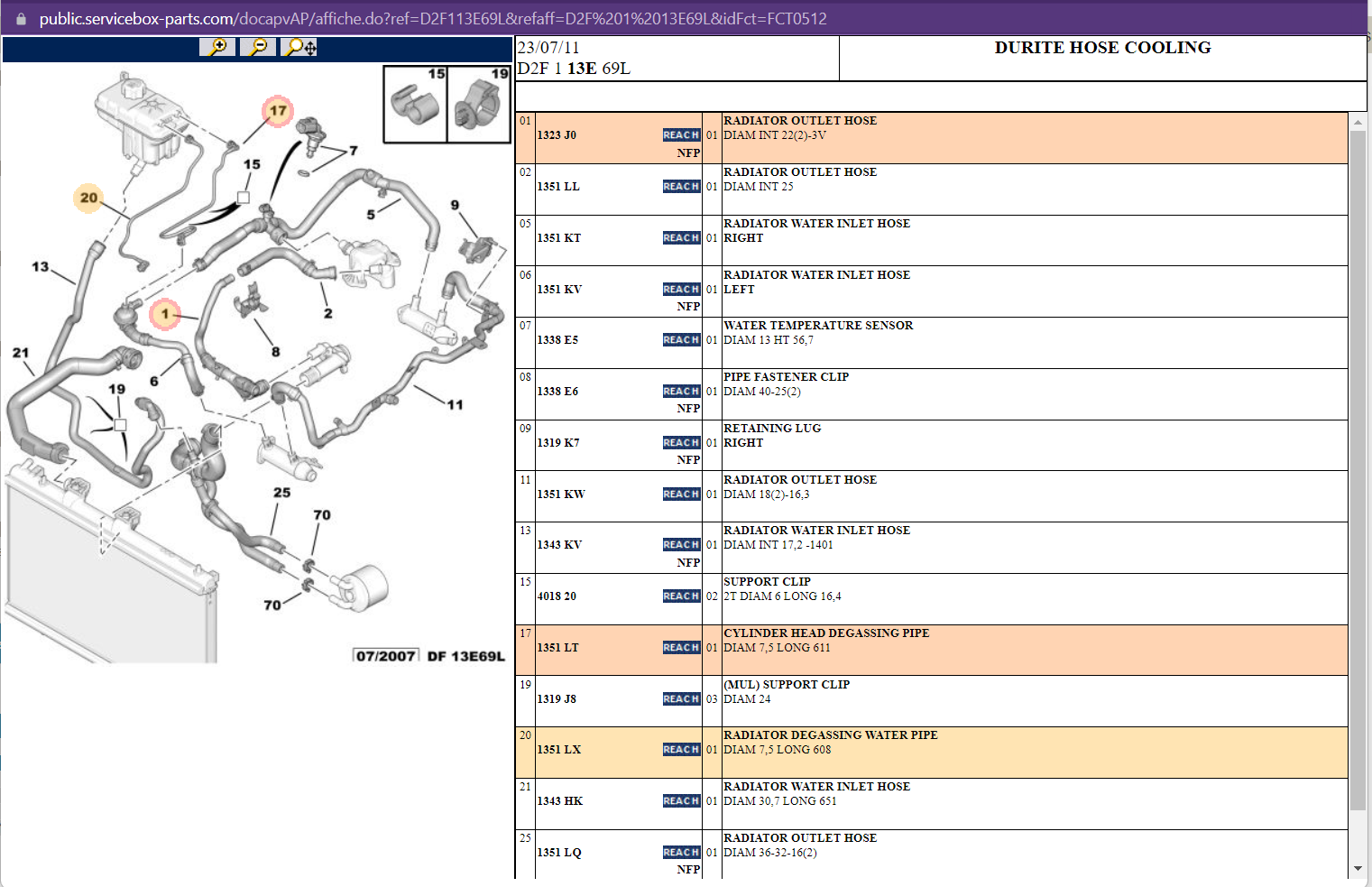Open REACH info for 1351 LX
1372x887 pixels.
[681, 750]
